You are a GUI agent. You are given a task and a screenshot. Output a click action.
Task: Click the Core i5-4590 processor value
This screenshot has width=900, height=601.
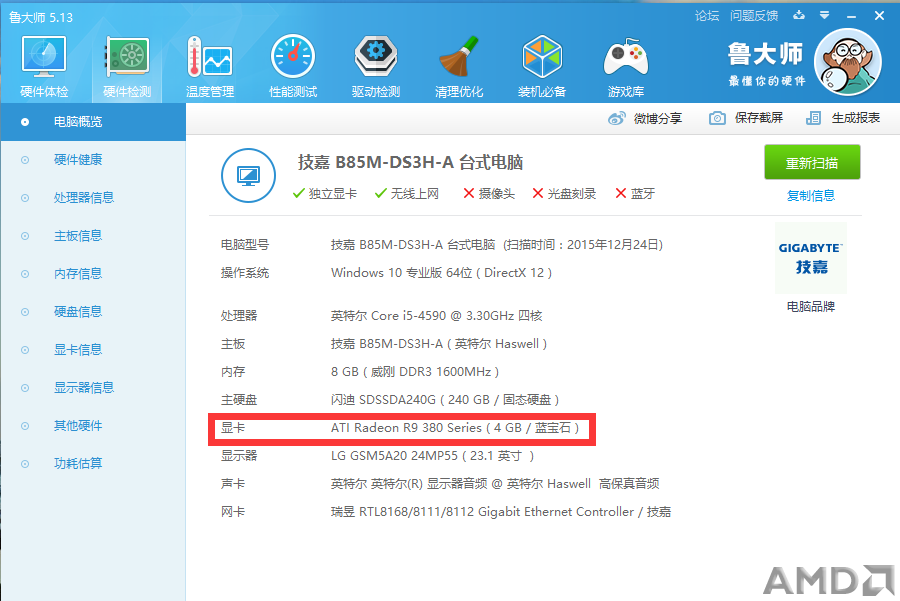coord(436,316)
